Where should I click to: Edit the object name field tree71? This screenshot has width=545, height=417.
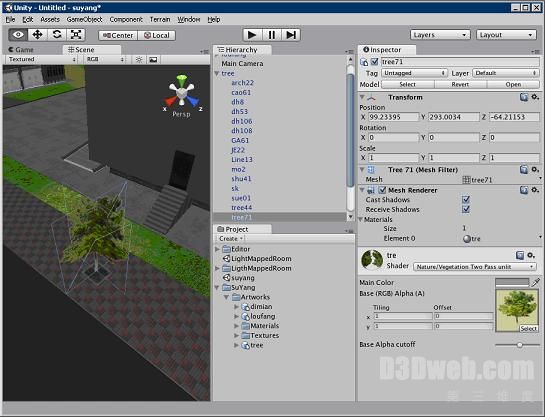(x=460, y=62)
